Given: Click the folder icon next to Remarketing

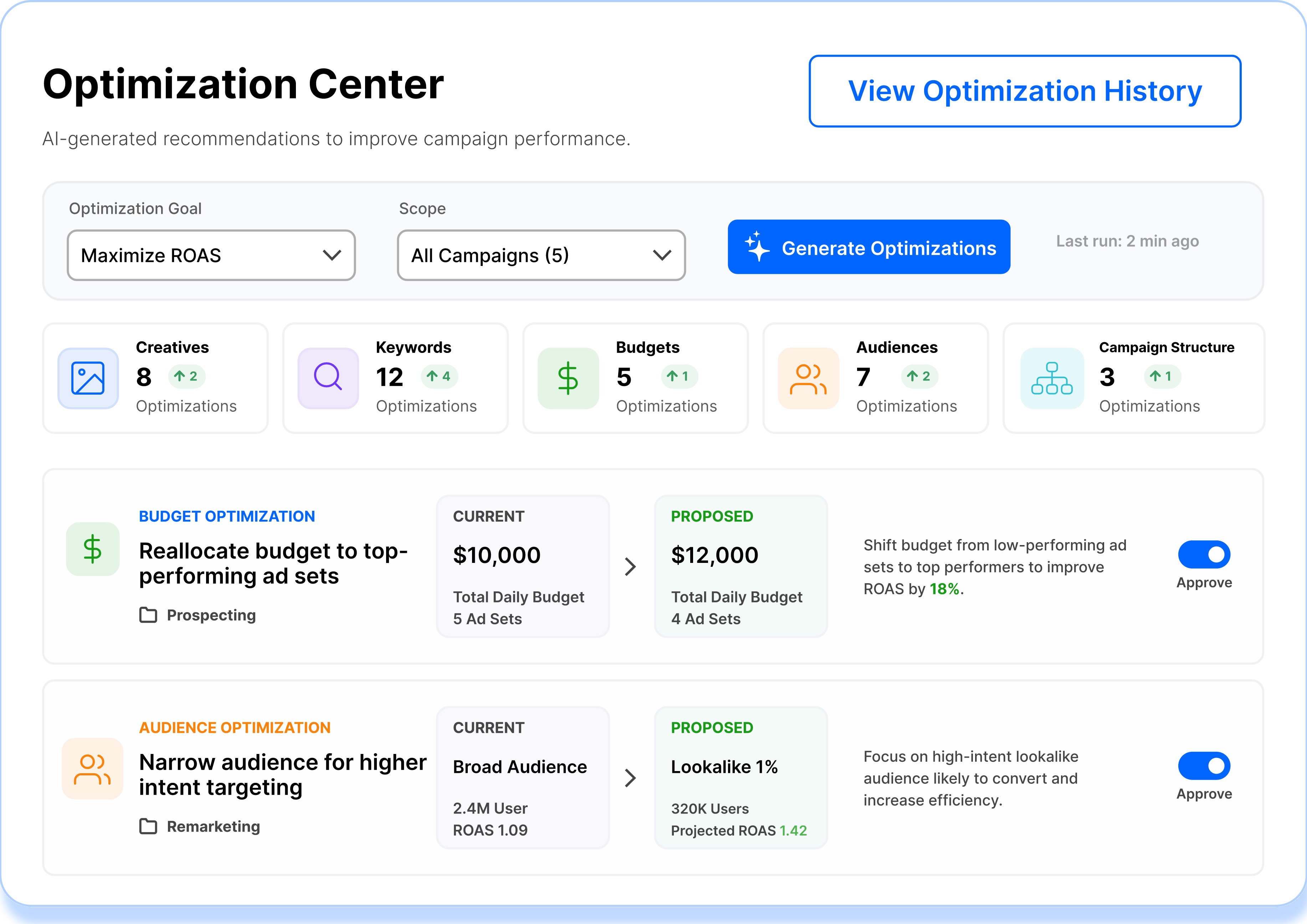Looking at the screenshot, I should point(148,826).
